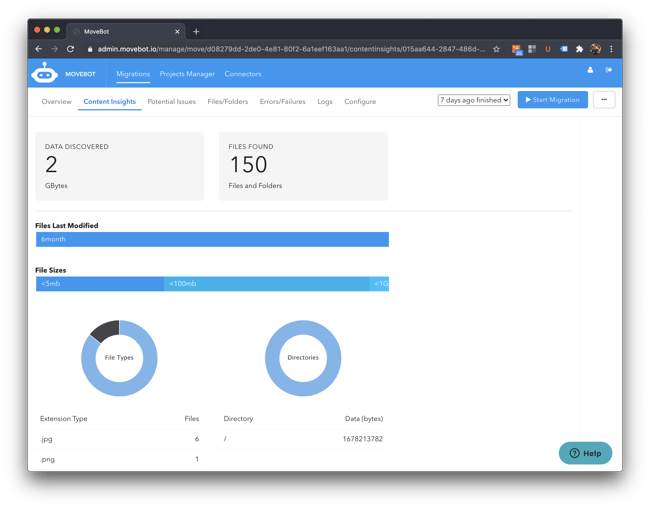Go back using the browser back arrow
650x508 pixels.
39,49
